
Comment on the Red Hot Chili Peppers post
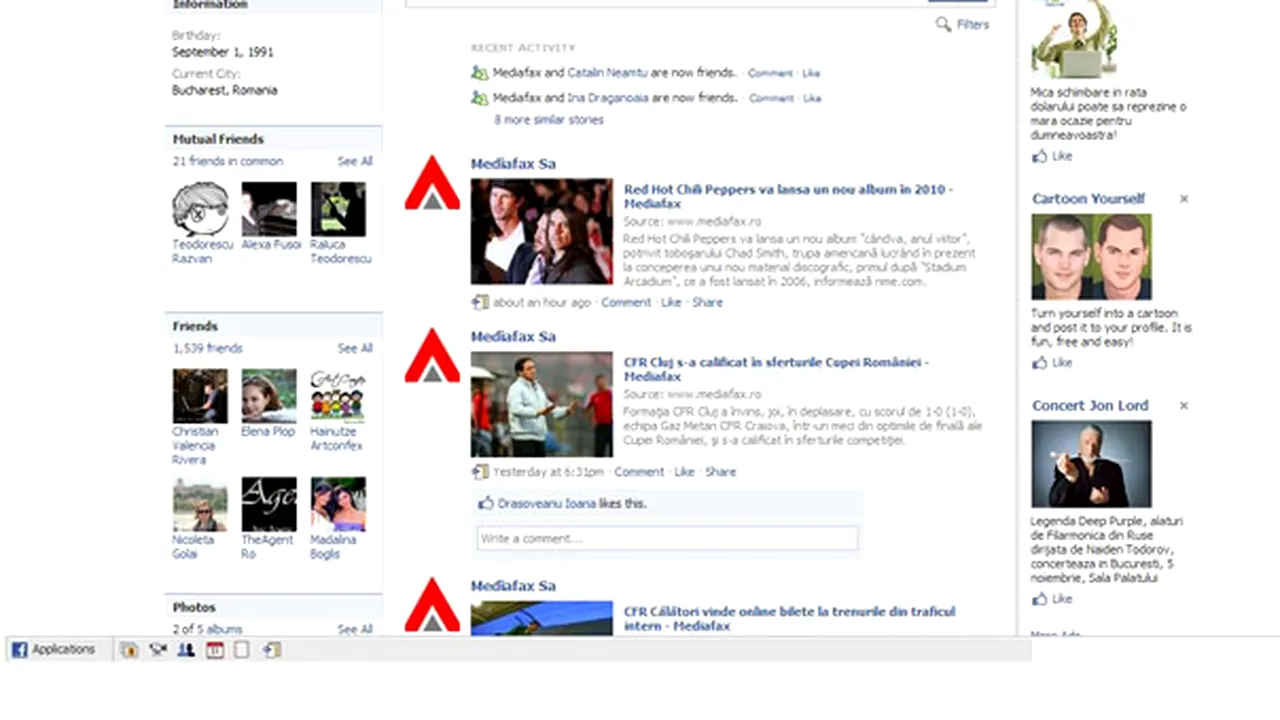626,302
